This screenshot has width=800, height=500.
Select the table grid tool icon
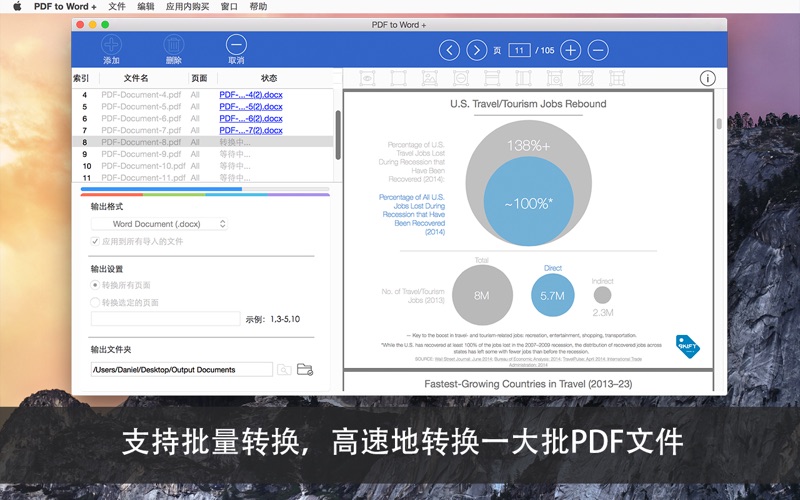617,78
